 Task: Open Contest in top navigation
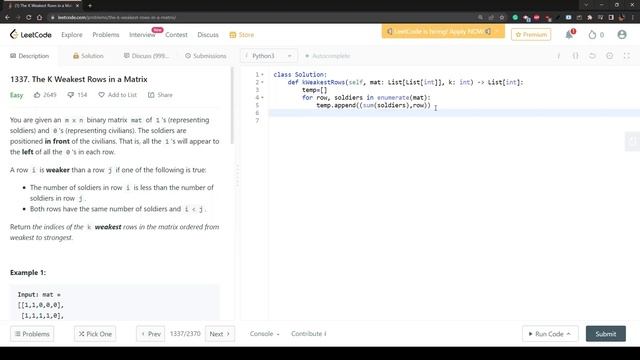[176, 35]
